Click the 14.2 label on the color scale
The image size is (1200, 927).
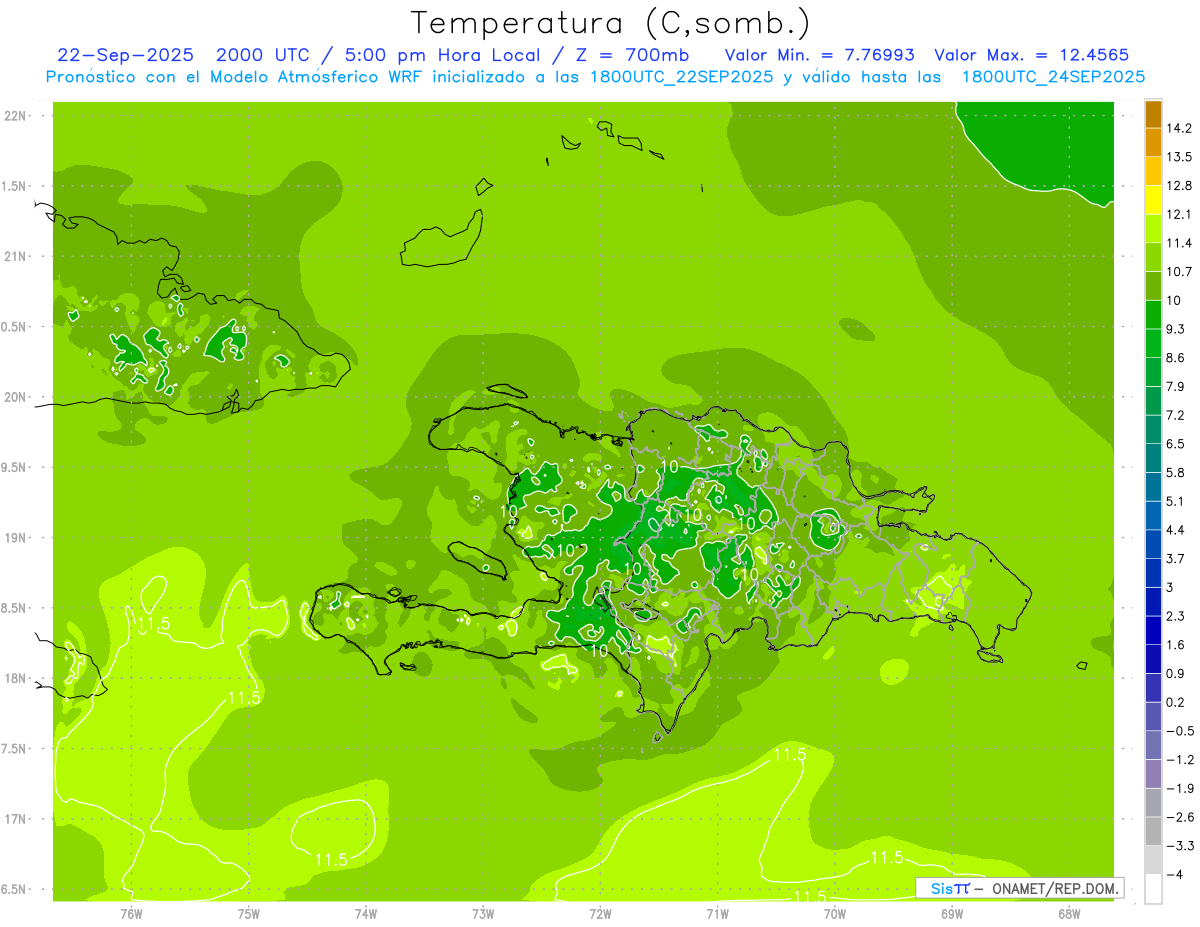(1179, 128)
